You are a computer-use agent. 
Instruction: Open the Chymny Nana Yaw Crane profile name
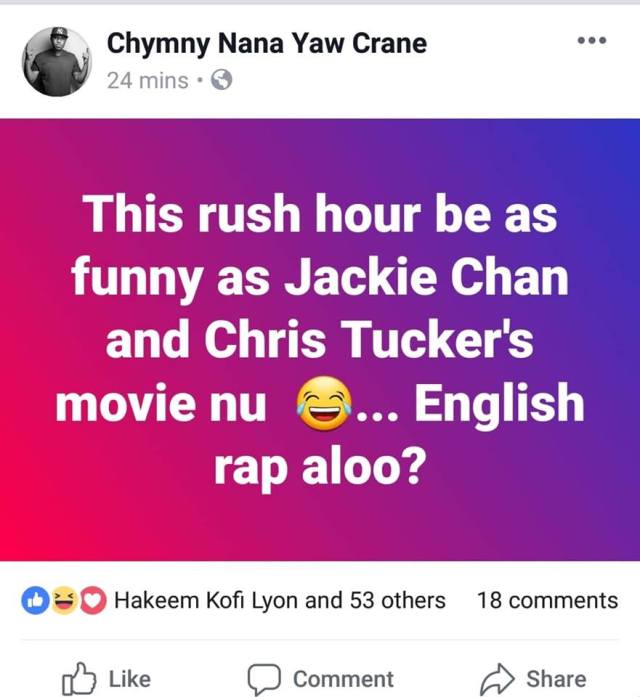pyautogui.click(x=267, y=44)
